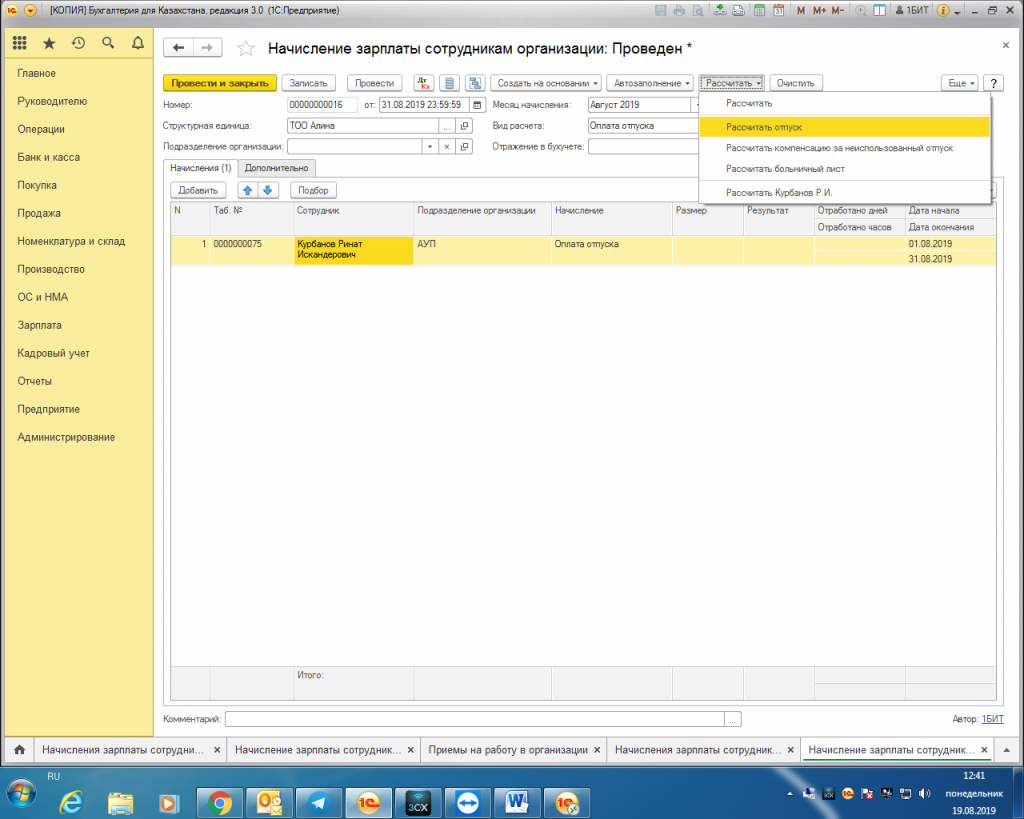
Task: Open the history clock icon
Action: (78, 44)
